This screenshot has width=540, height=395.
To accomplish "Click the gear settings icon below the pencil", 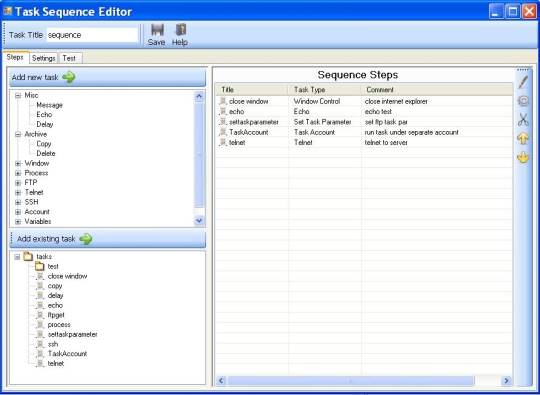I will click(523, 101).
